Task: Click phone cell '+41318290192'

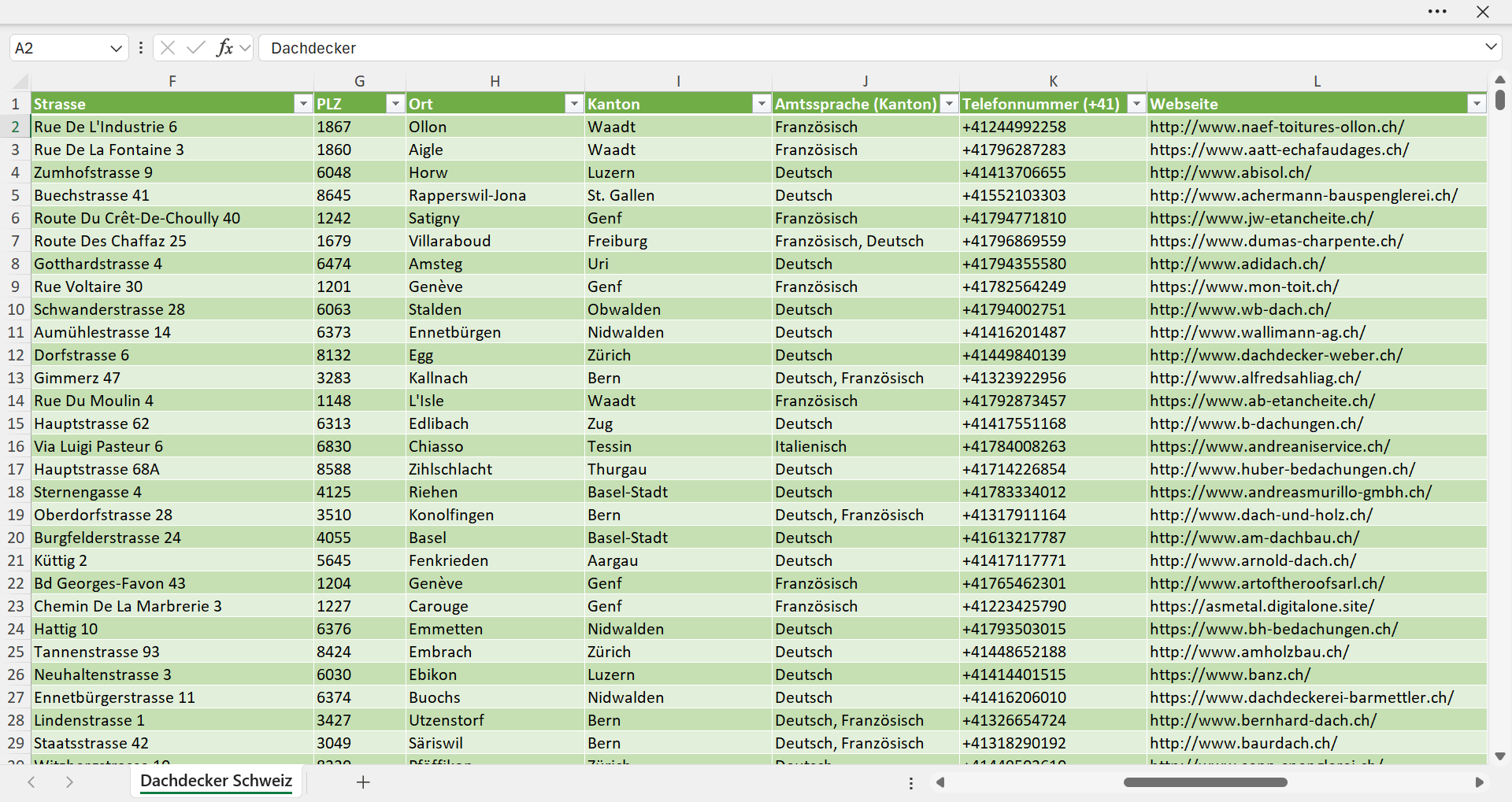Action: (1053, 743)
